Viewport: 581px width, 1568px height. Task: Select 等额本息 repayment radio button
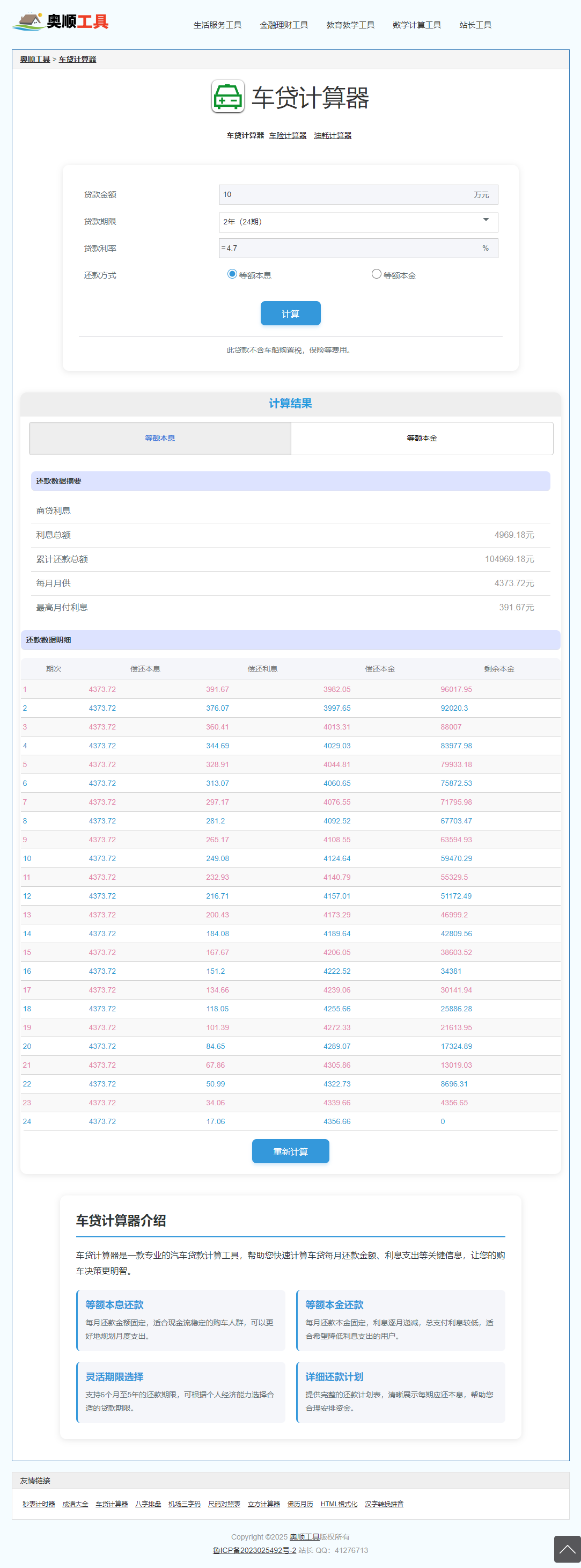point(232,274)
